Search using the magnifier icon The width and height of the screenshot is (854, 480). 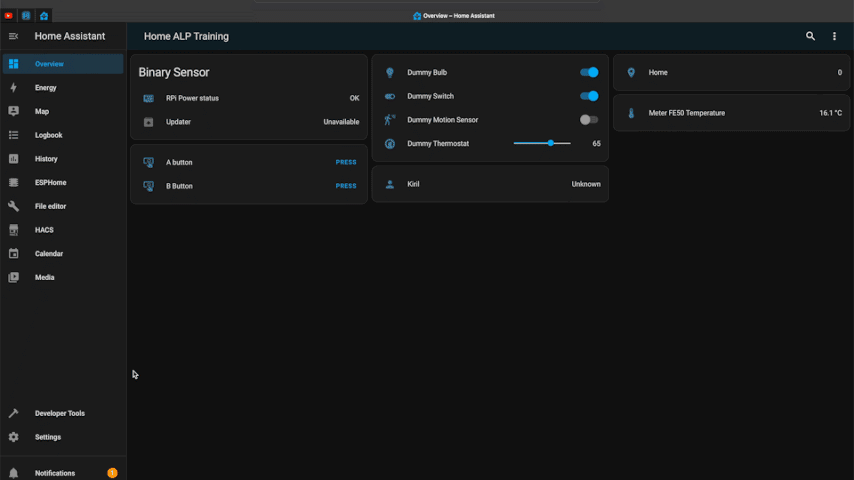(810, 36)
